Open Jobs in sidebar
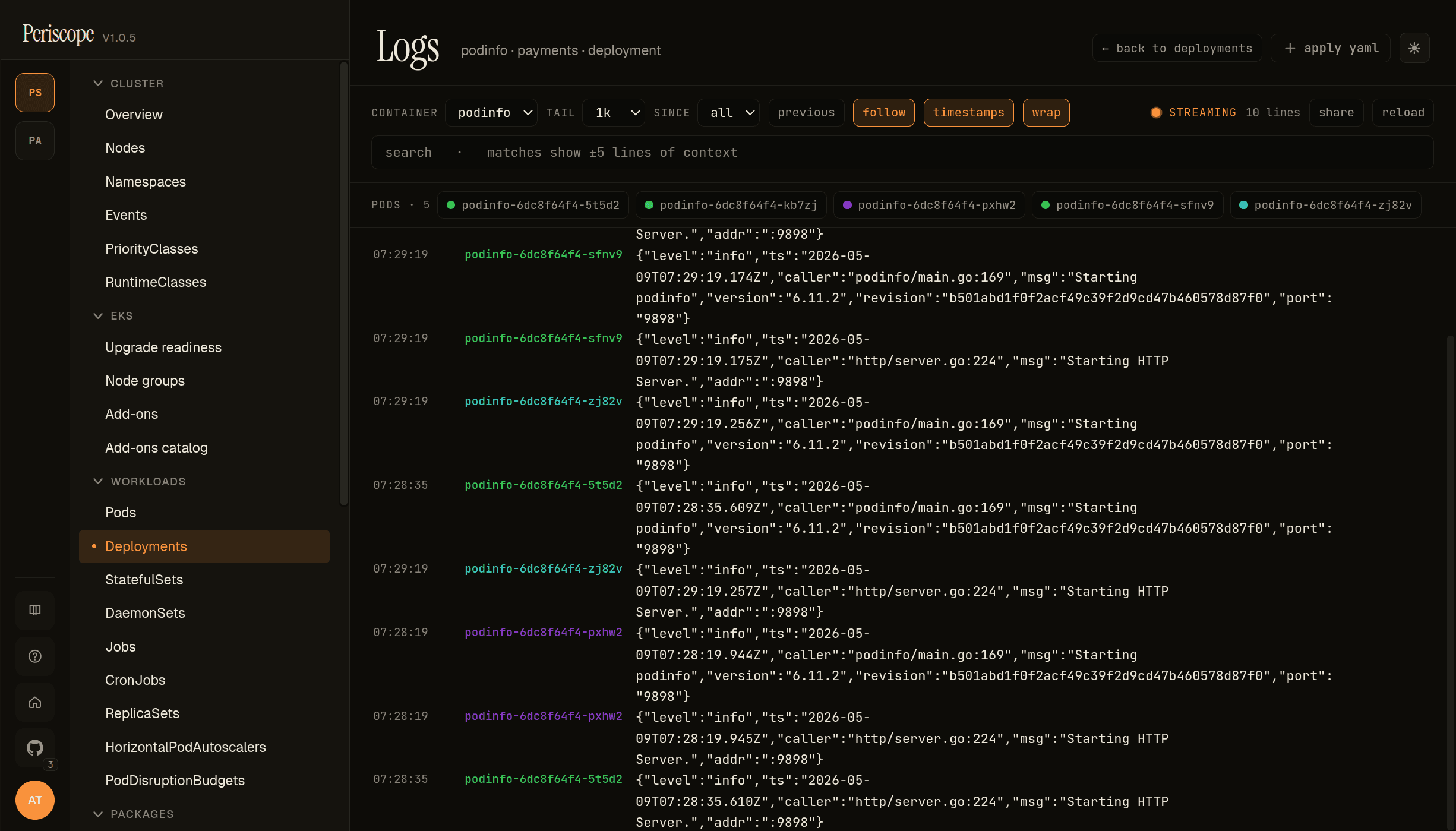This screenshot has height=831, width=1456. tap(204, 647)
